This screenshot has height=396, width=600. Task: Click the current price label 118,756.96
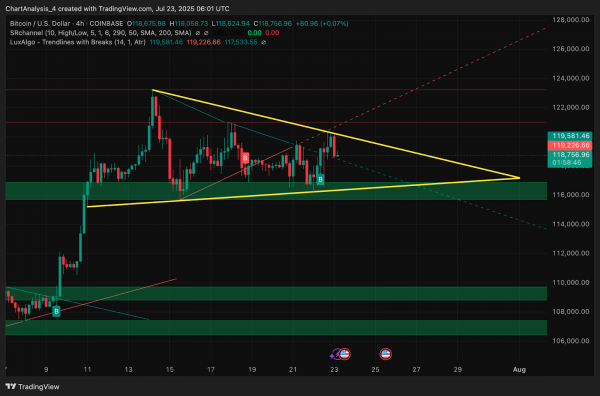570,155
